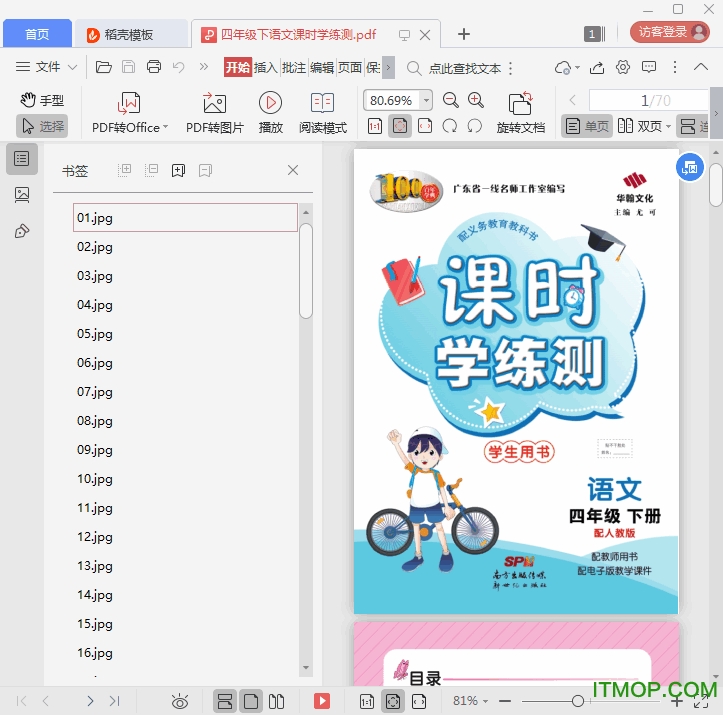Adjust the zoom slider handle

point(578,701)
